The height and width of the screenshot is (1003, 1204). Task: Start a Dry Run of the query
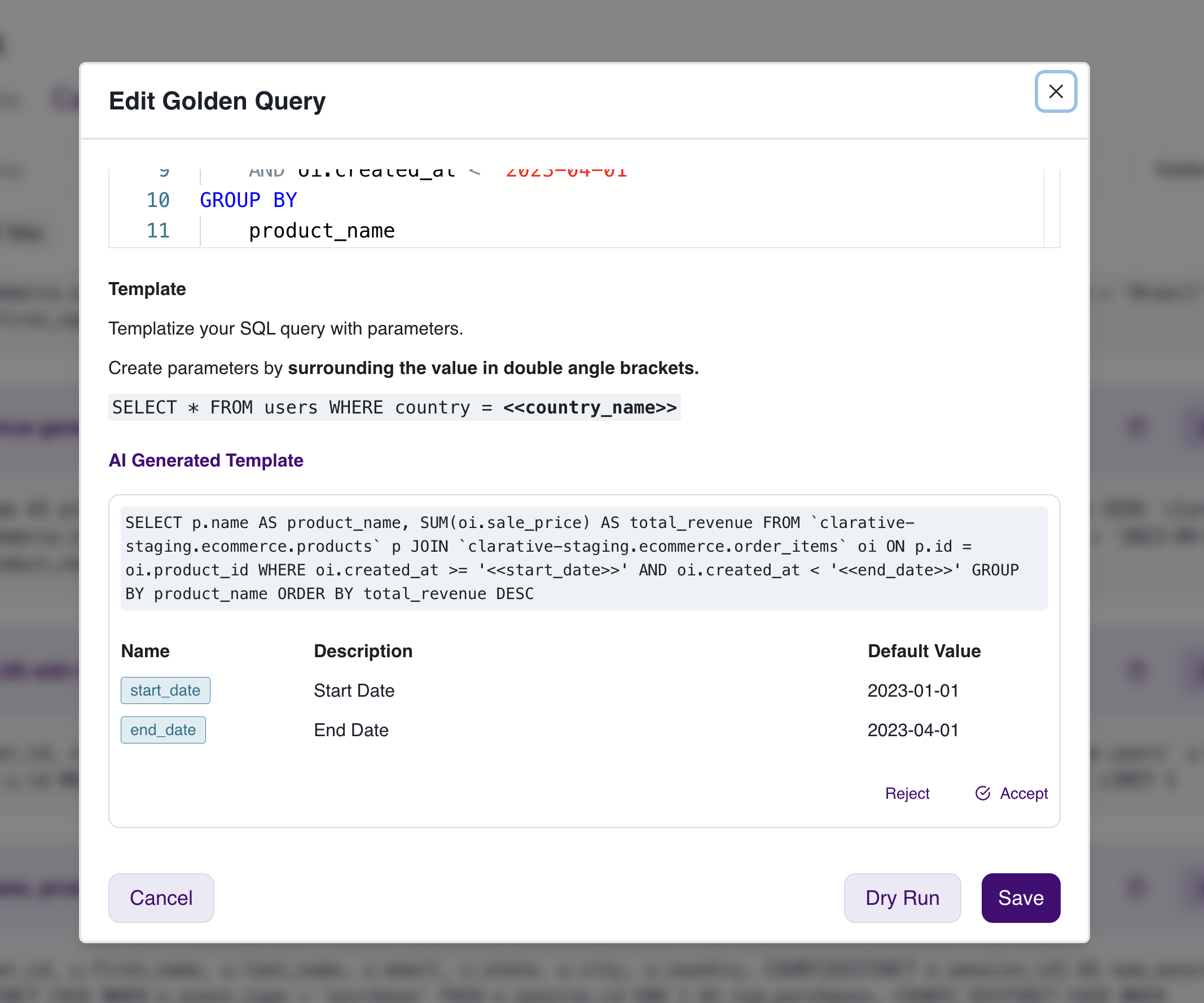pos(902,898)
